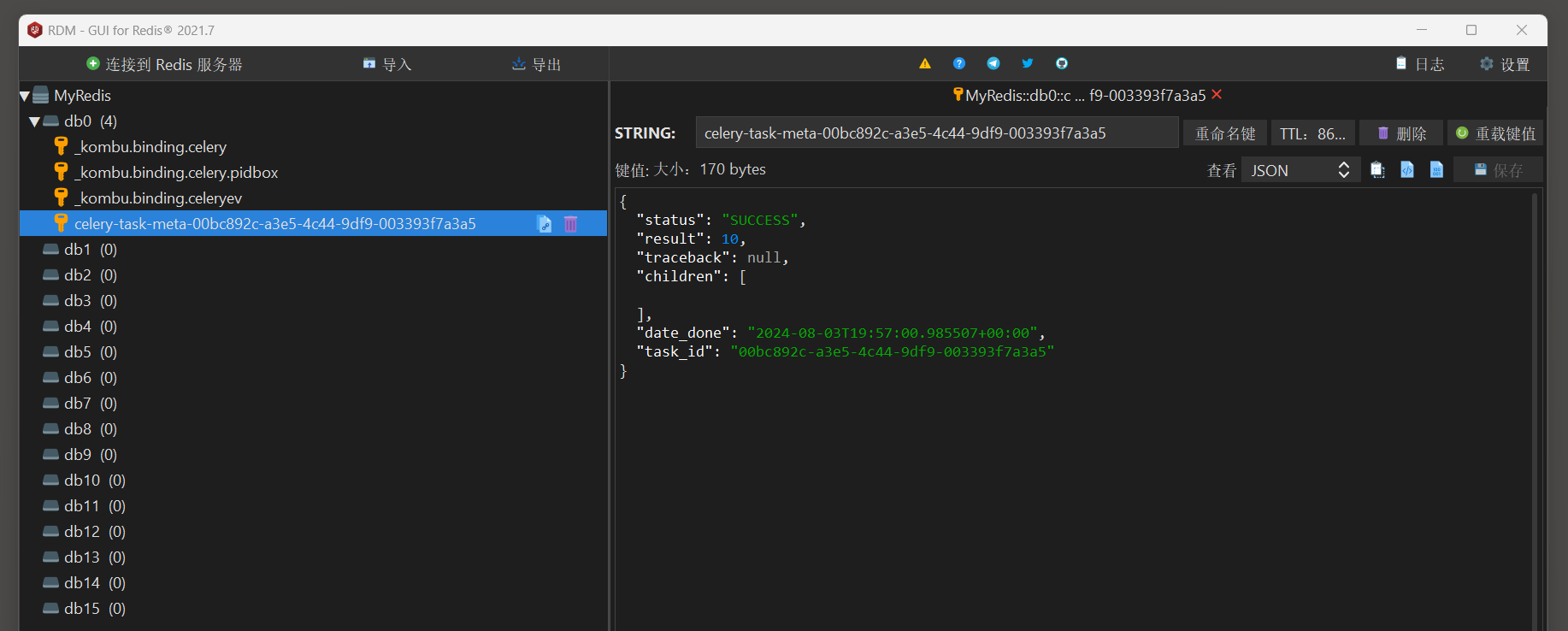Click the 重命名键 rename key button
Screen dimensions: 1568x631
tap(1225, 133)
